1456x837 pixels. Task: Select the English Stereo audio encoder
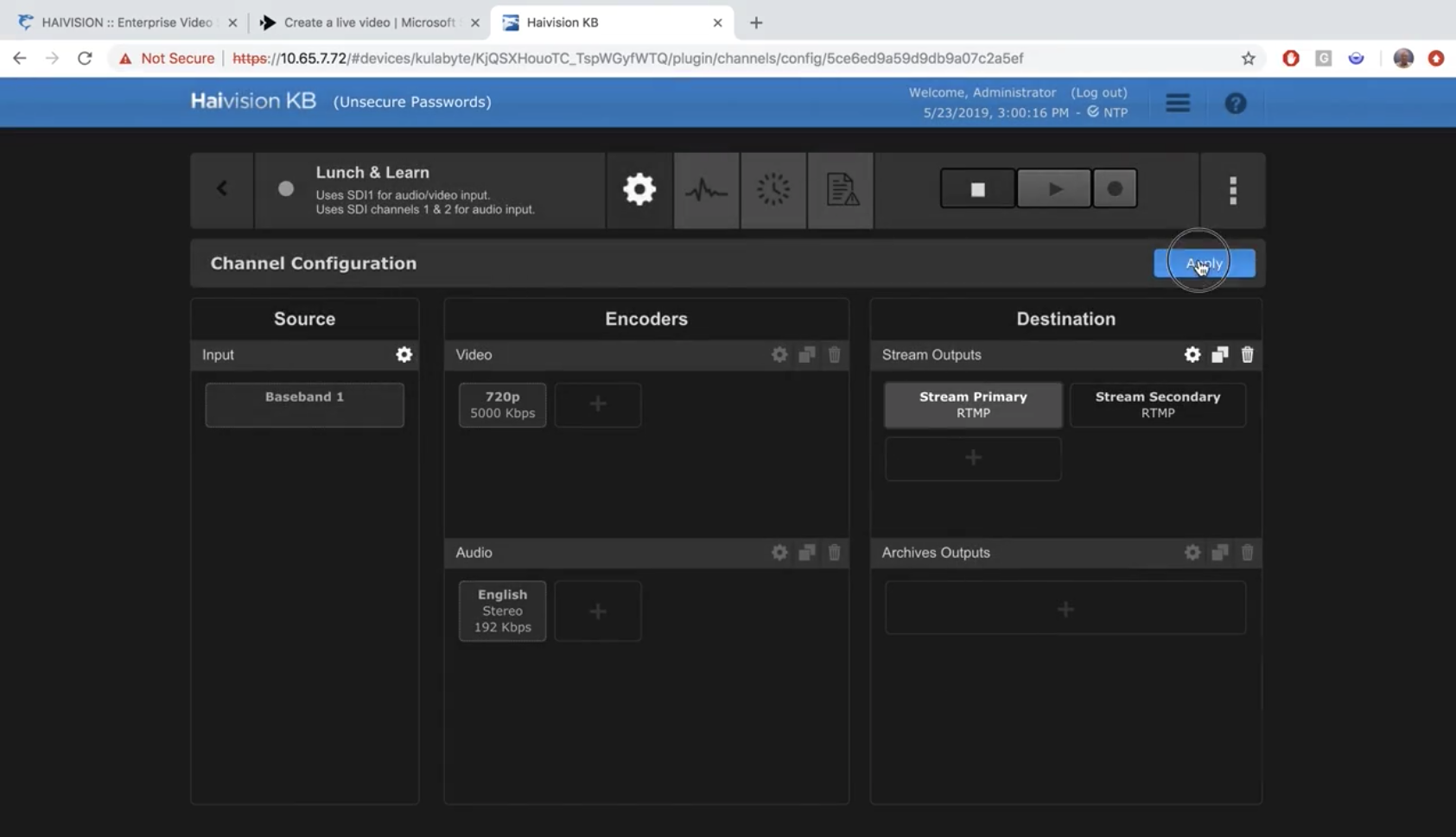502,611
